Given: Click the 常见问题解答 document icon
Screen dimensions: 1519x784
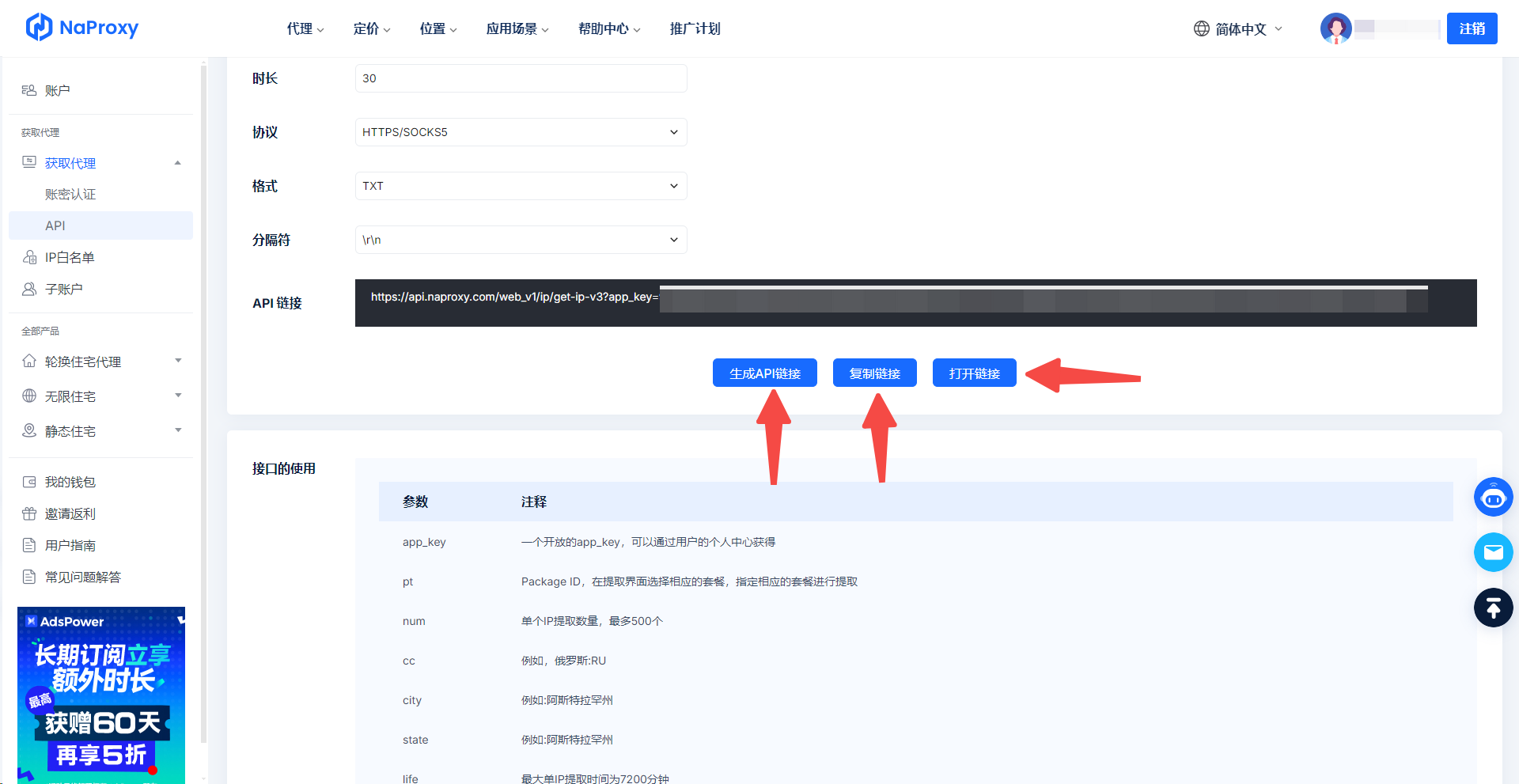Looking at the screenshot, I should 29,577.
